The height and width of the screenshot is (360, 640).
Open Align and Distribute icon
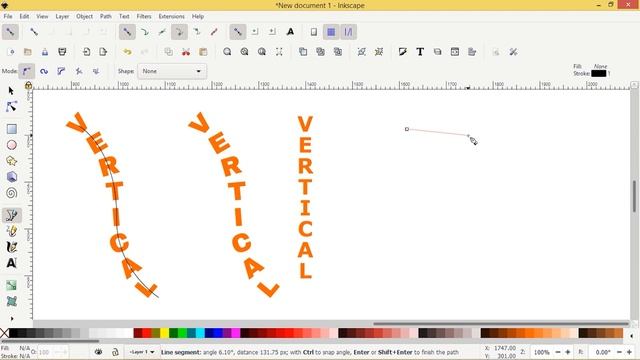click(472, 52)
